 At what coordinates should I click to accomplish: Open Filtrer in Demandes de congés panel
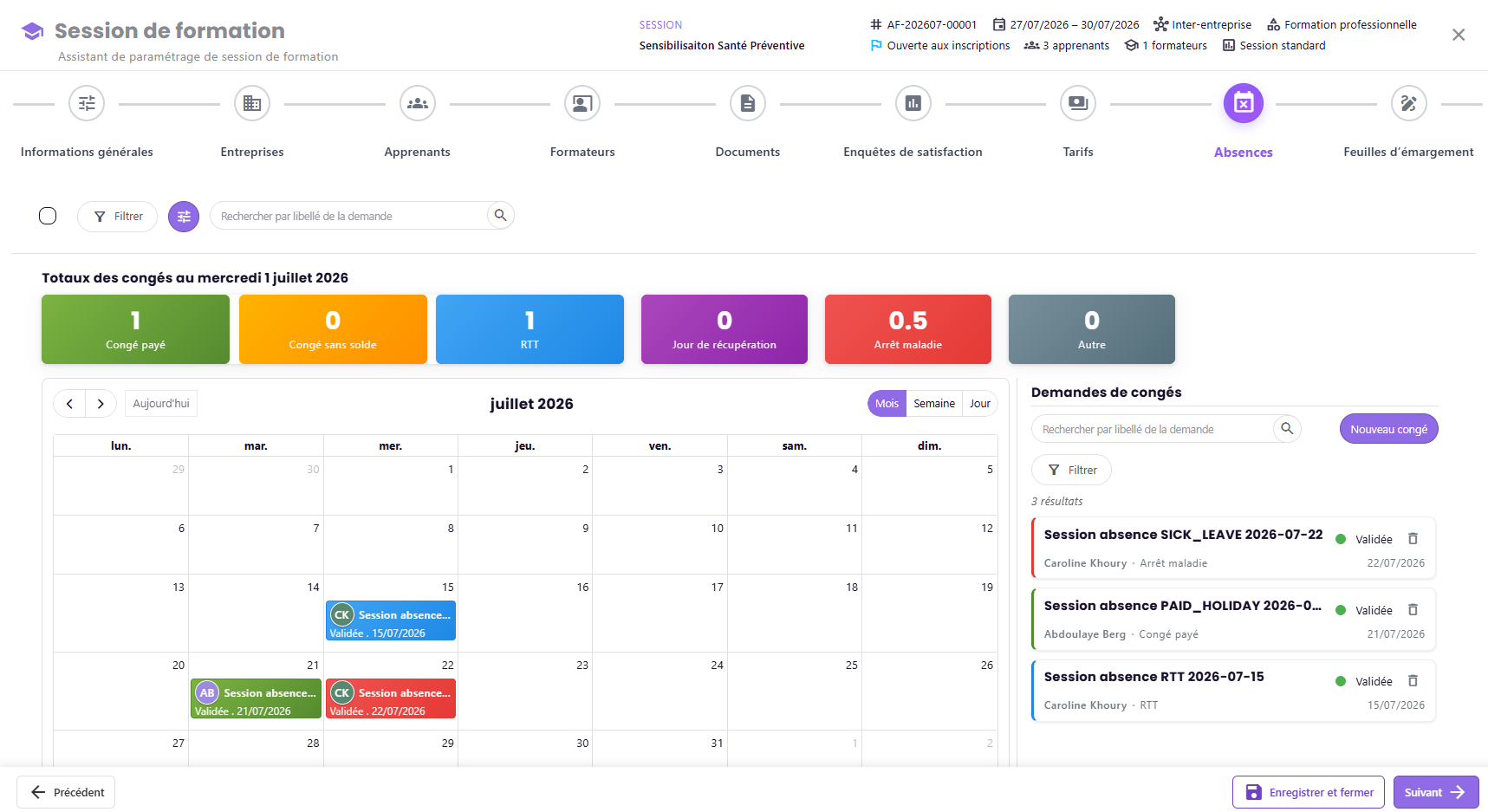click(x=1071, y=470)
